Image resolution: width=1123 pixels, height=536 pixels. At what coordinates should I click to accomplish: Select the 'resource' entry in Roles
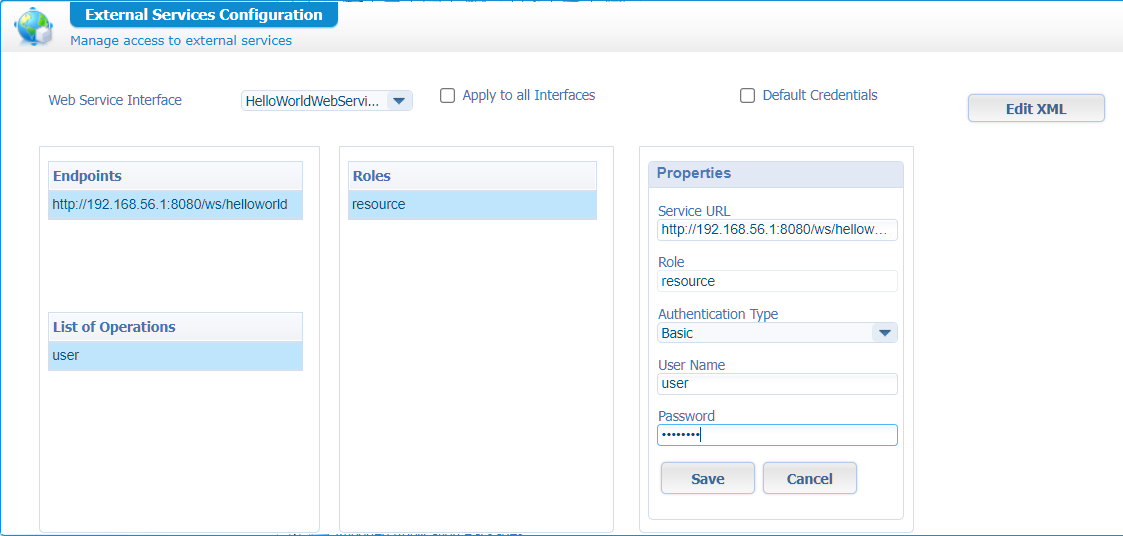(472, 205)
